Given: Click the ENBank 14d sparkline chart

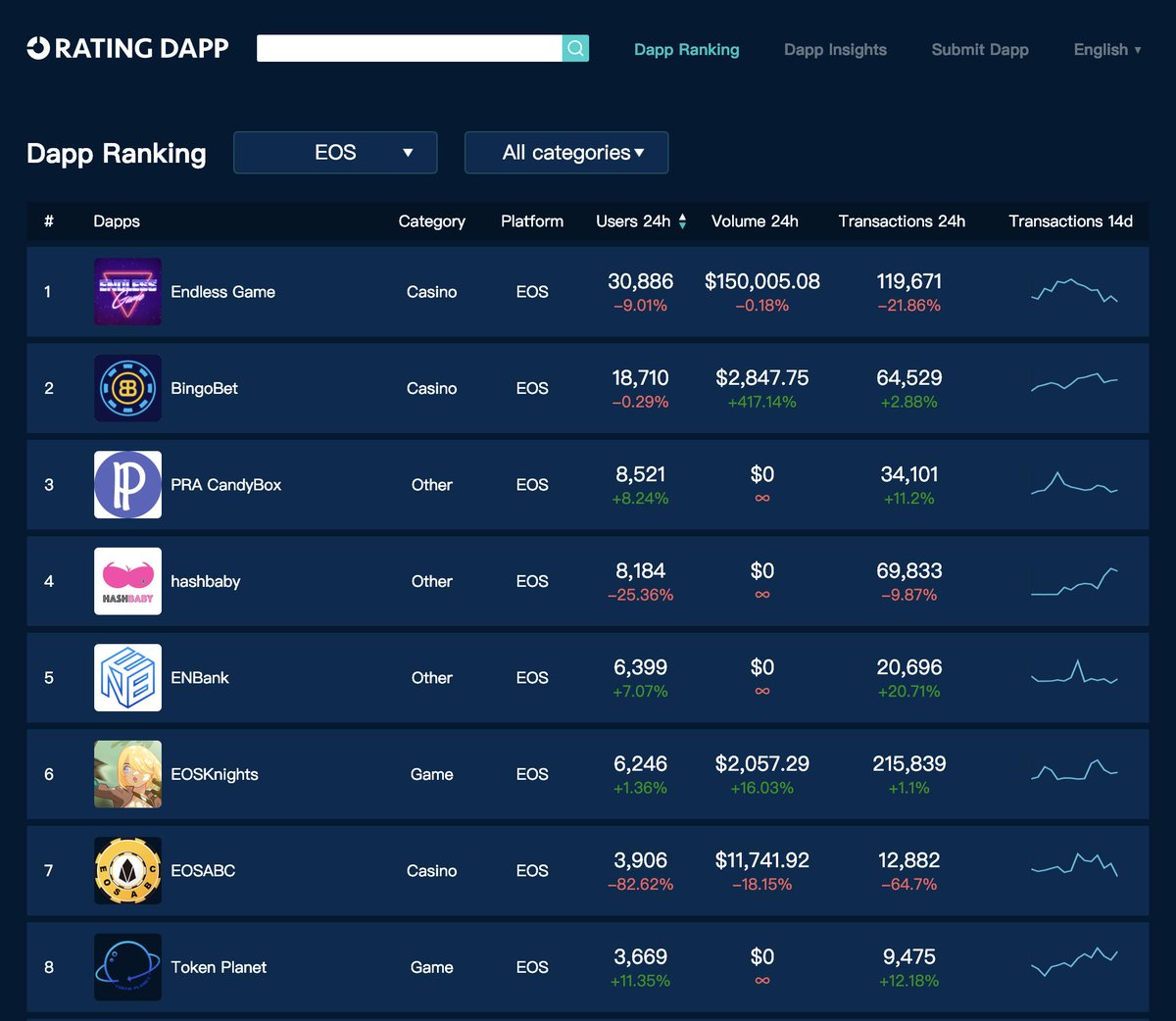Looking at the screenshot, I should point(1074,672).
